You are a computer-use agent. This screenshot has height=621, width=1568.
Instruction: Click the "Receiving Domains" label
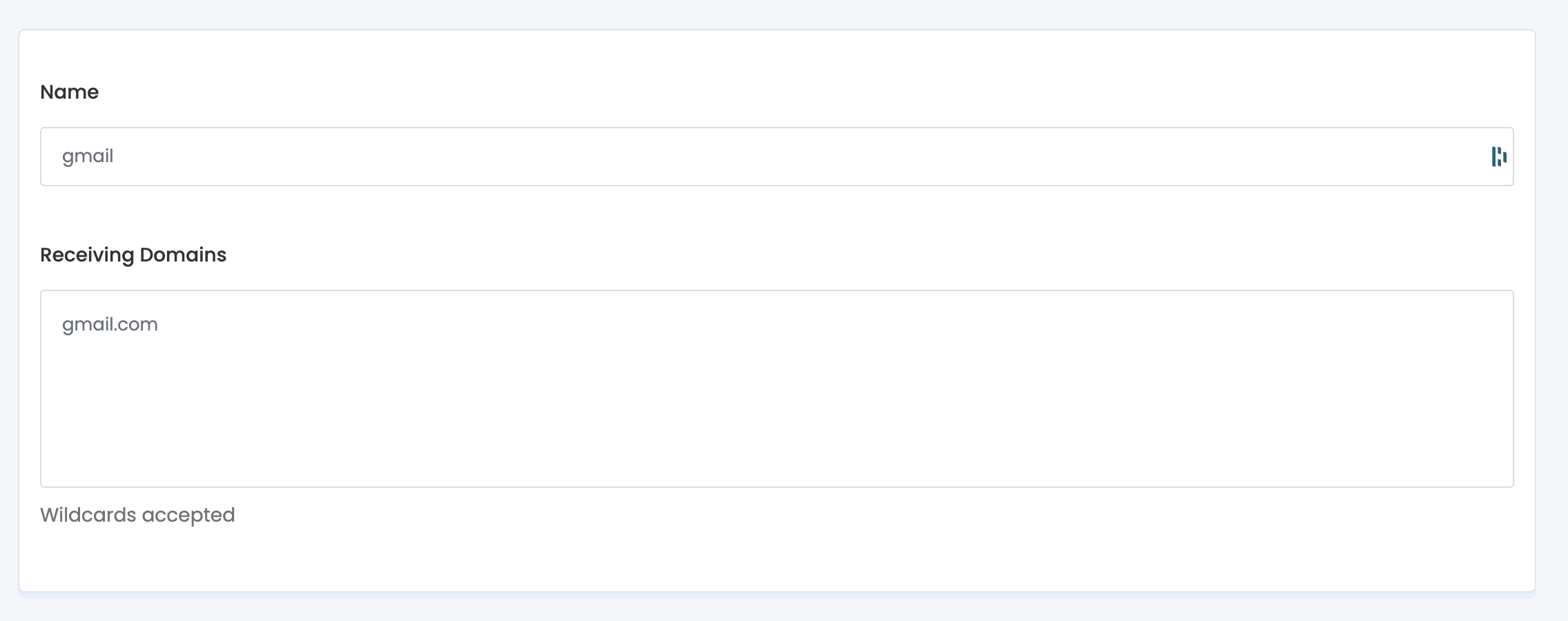click(133, 255)
